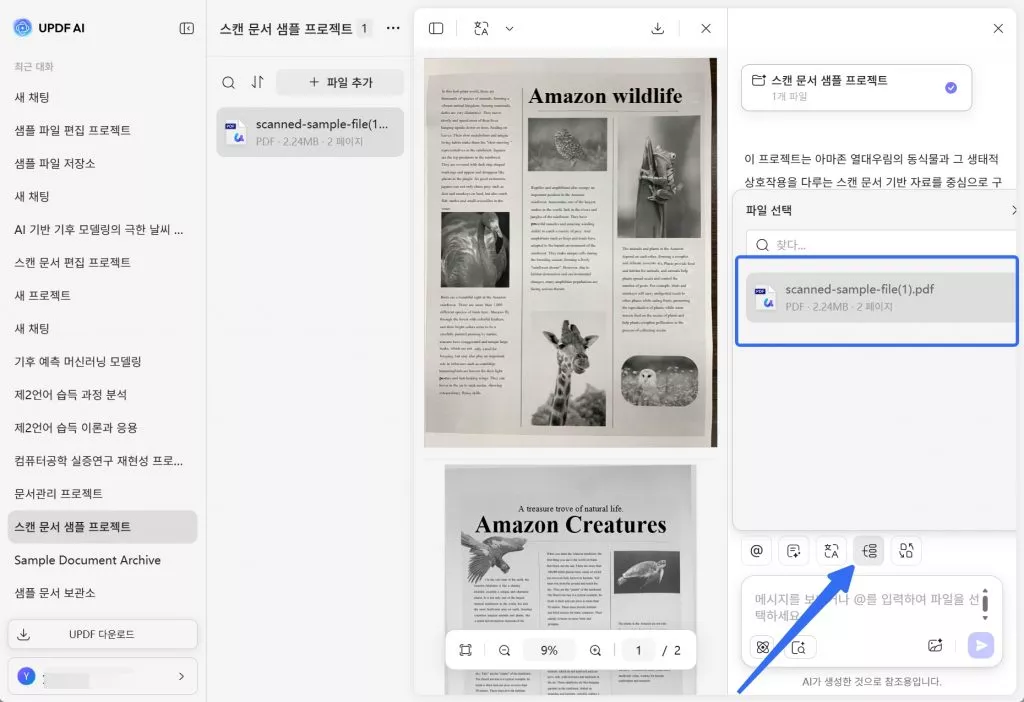Image resolution: width=1024 pixels, height=702 pixels.
Task: Search files in project list
Action: [229, 82]
